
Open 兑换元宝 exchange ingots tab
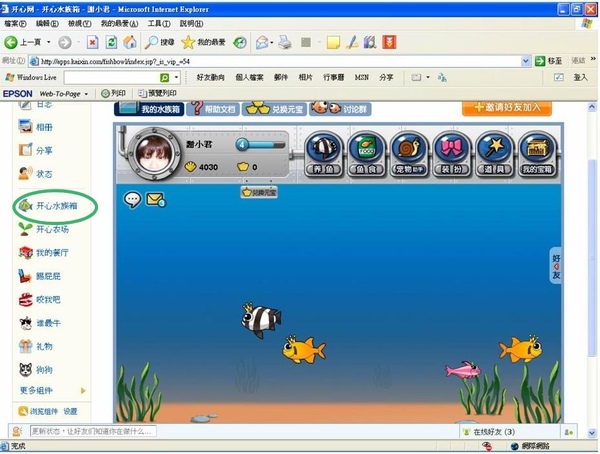click(274, 109)
